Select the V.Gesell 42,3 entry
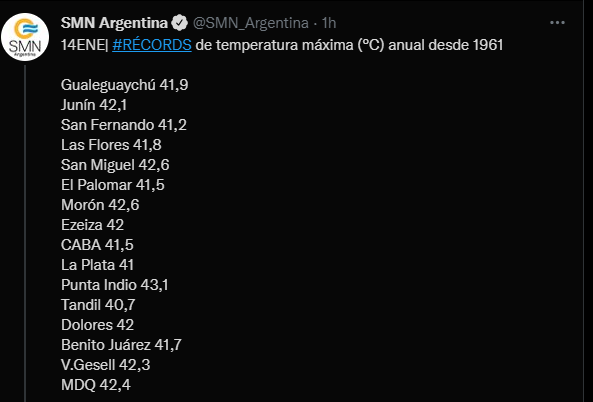Viewport: 593px width, 402px height. pyautogui.click(x=106, y=365)
